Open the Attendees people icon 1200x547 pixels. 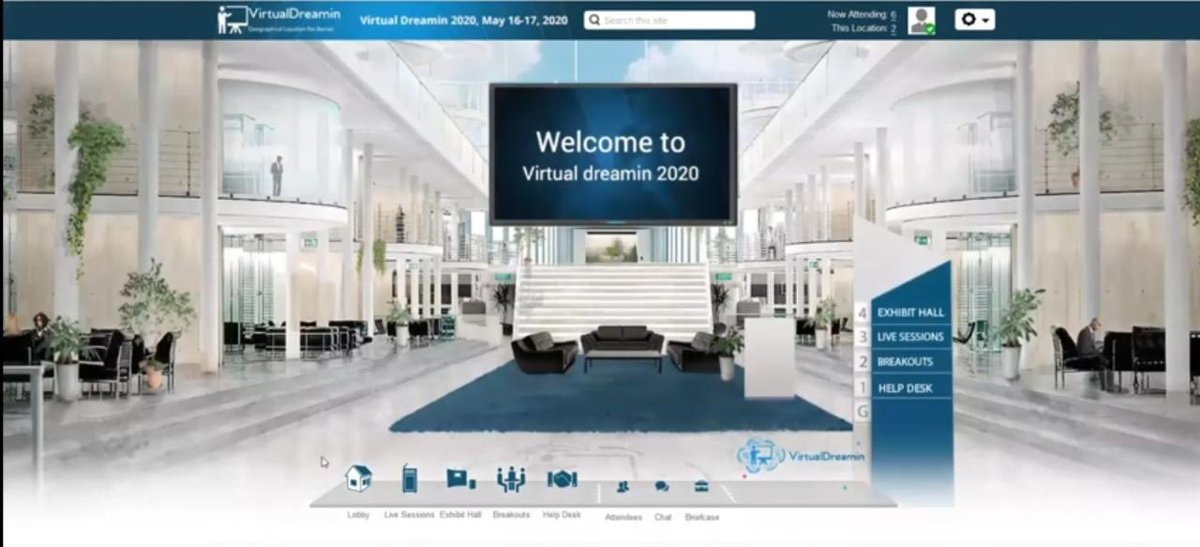click(623, 486)
